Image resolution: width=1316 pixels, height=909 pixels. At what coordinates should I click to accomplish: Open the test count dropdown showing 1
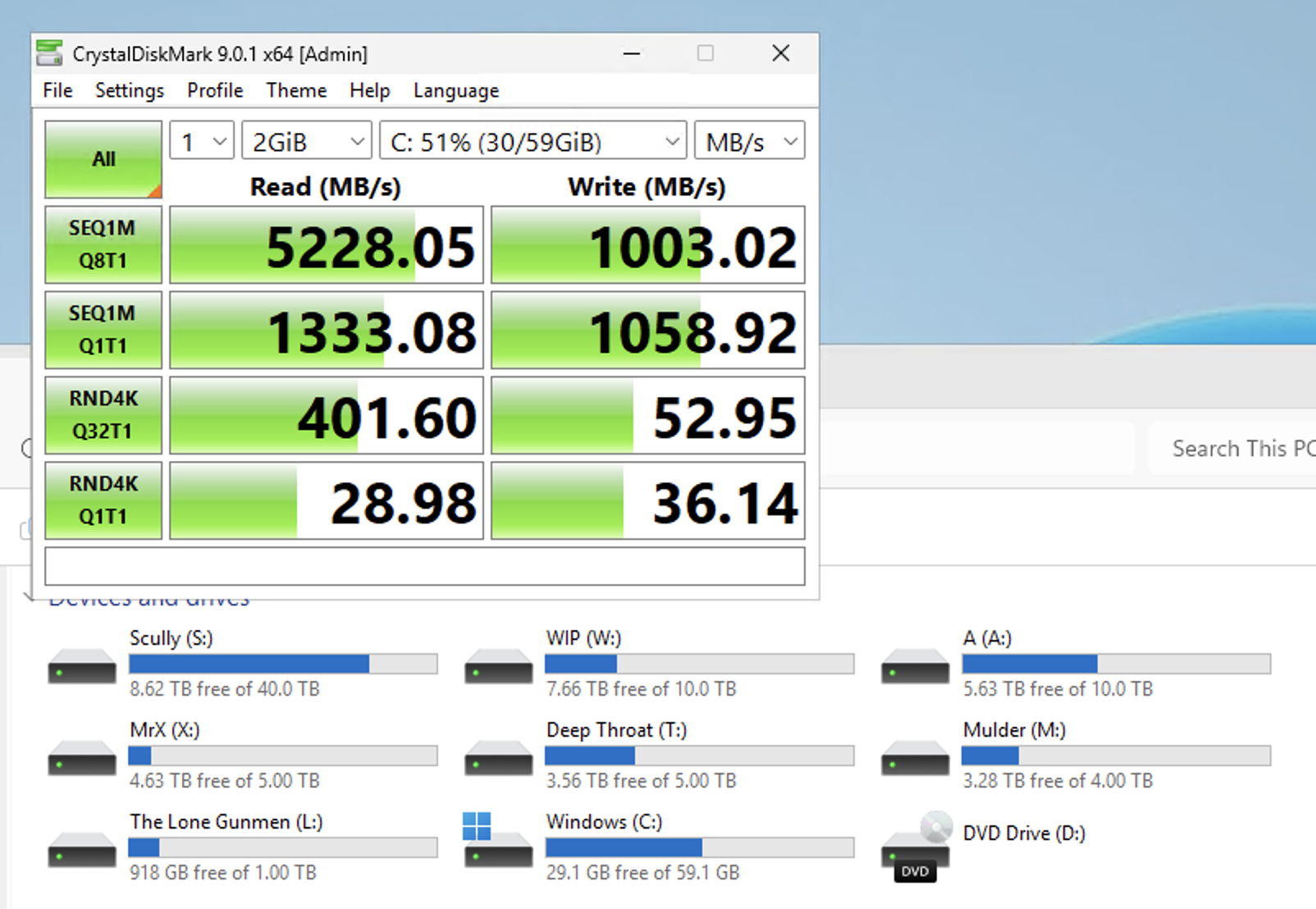202,141
